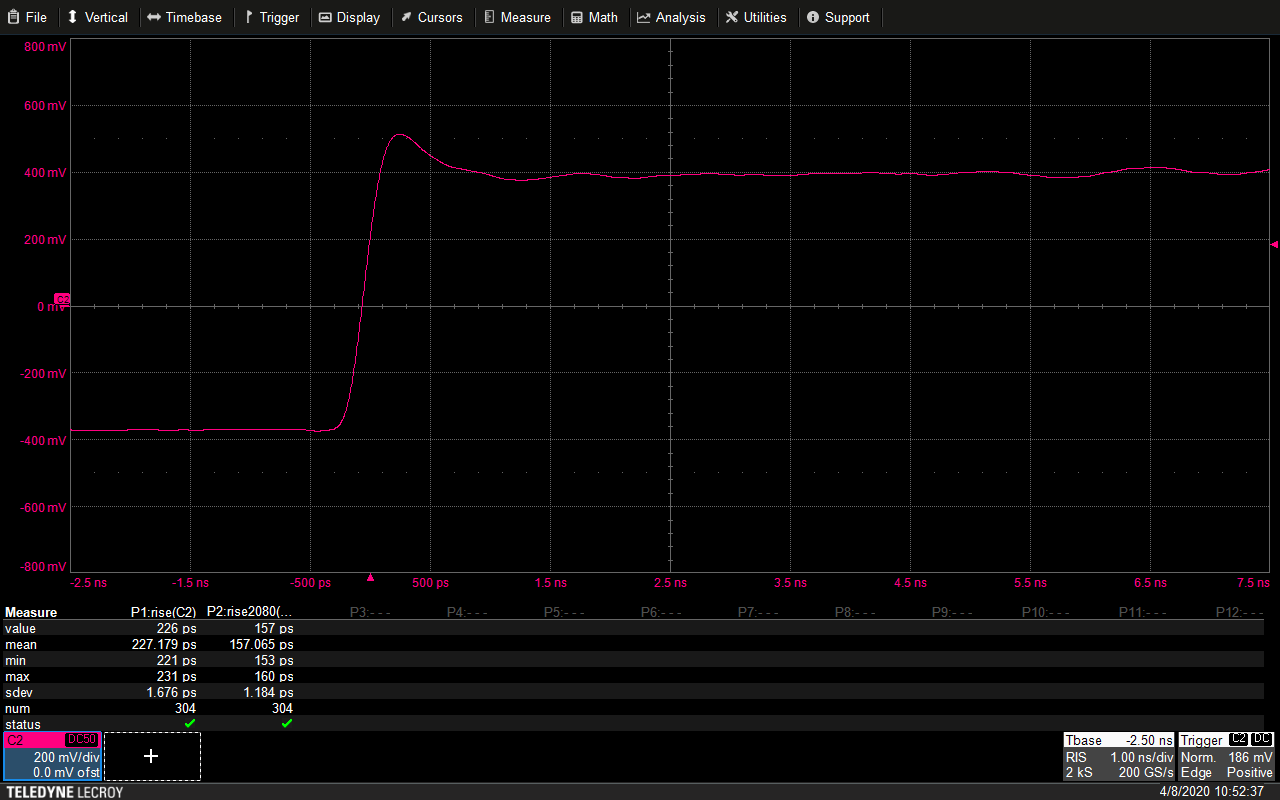Open the Utilities menu
This screenshot has height=800, width=1280.
756,17
